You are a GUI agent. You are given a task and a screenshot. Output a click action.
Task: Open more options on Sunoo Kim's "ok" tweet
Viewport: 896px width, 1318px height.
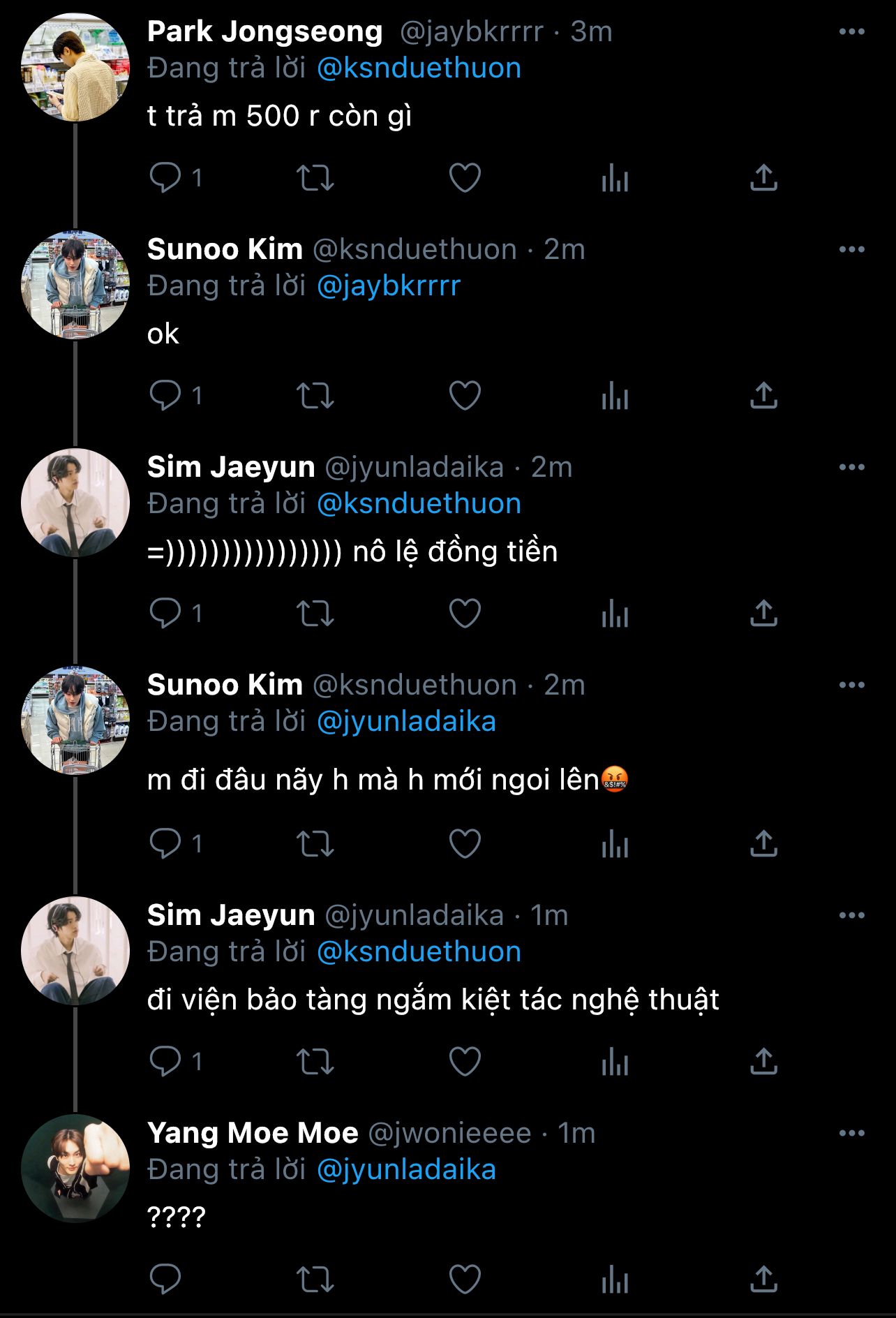tap(851, 249)
